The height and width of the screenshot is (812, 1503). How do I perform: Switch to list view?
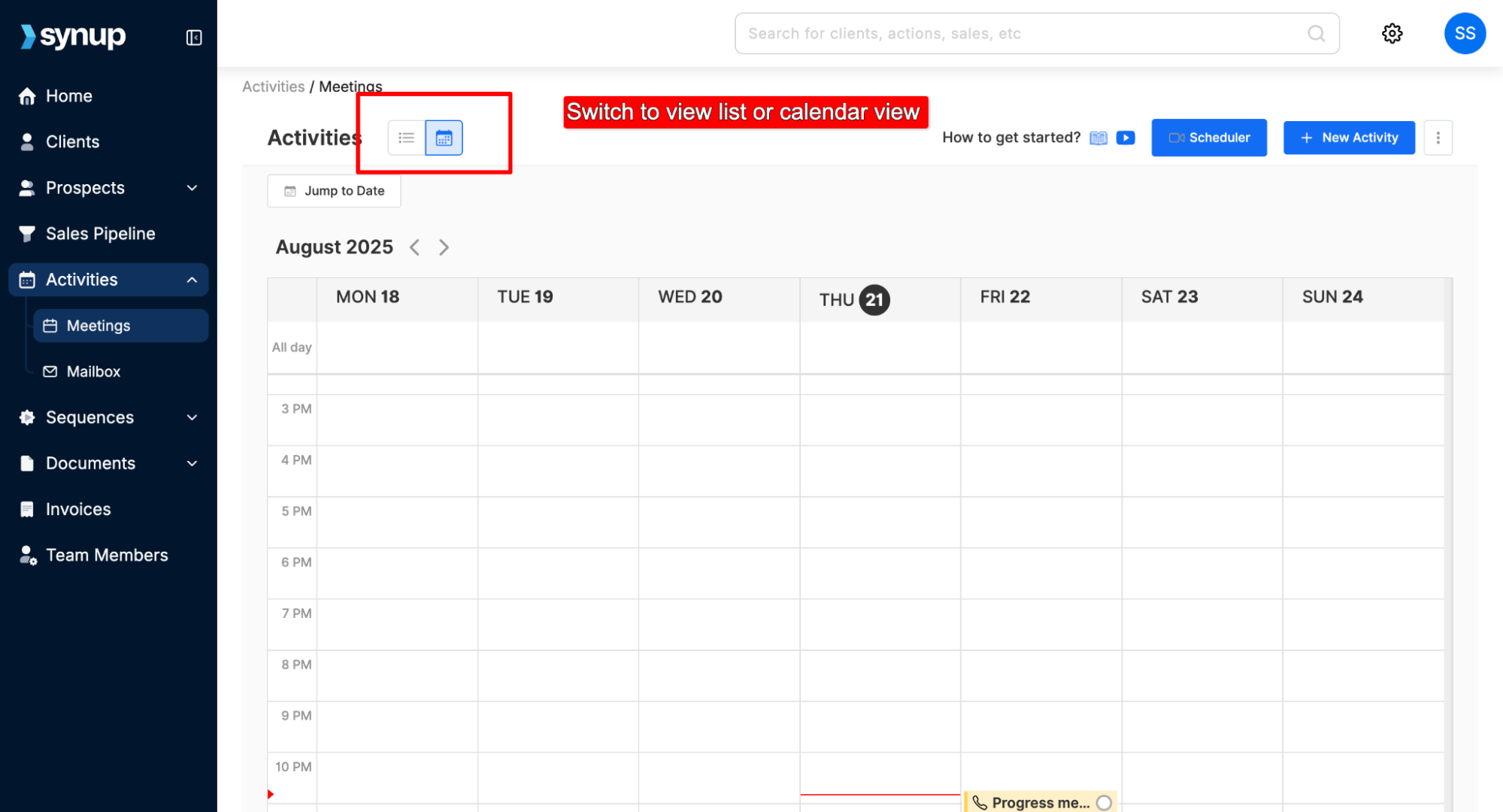coord(407,138)
